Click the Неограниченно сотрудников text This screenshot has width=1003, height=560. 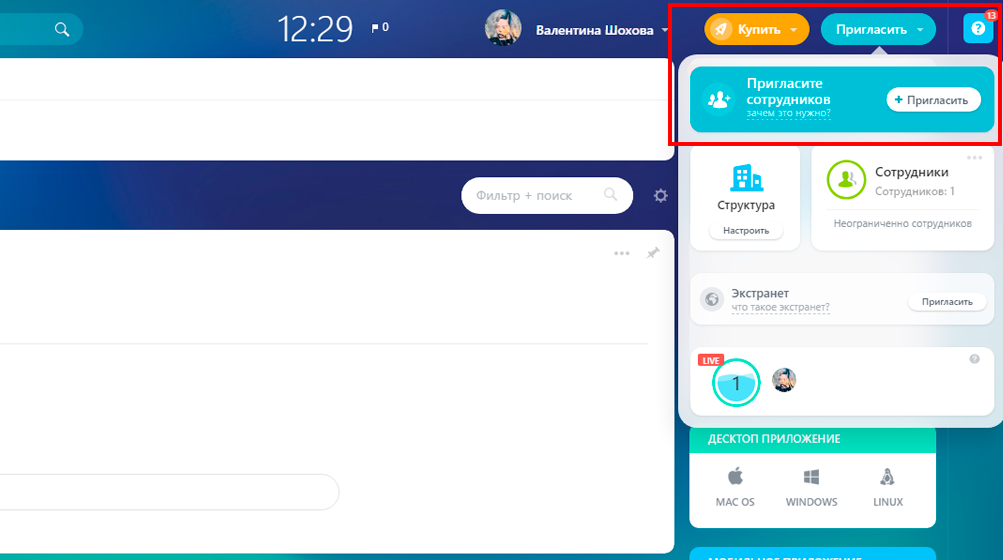point(903,223)
